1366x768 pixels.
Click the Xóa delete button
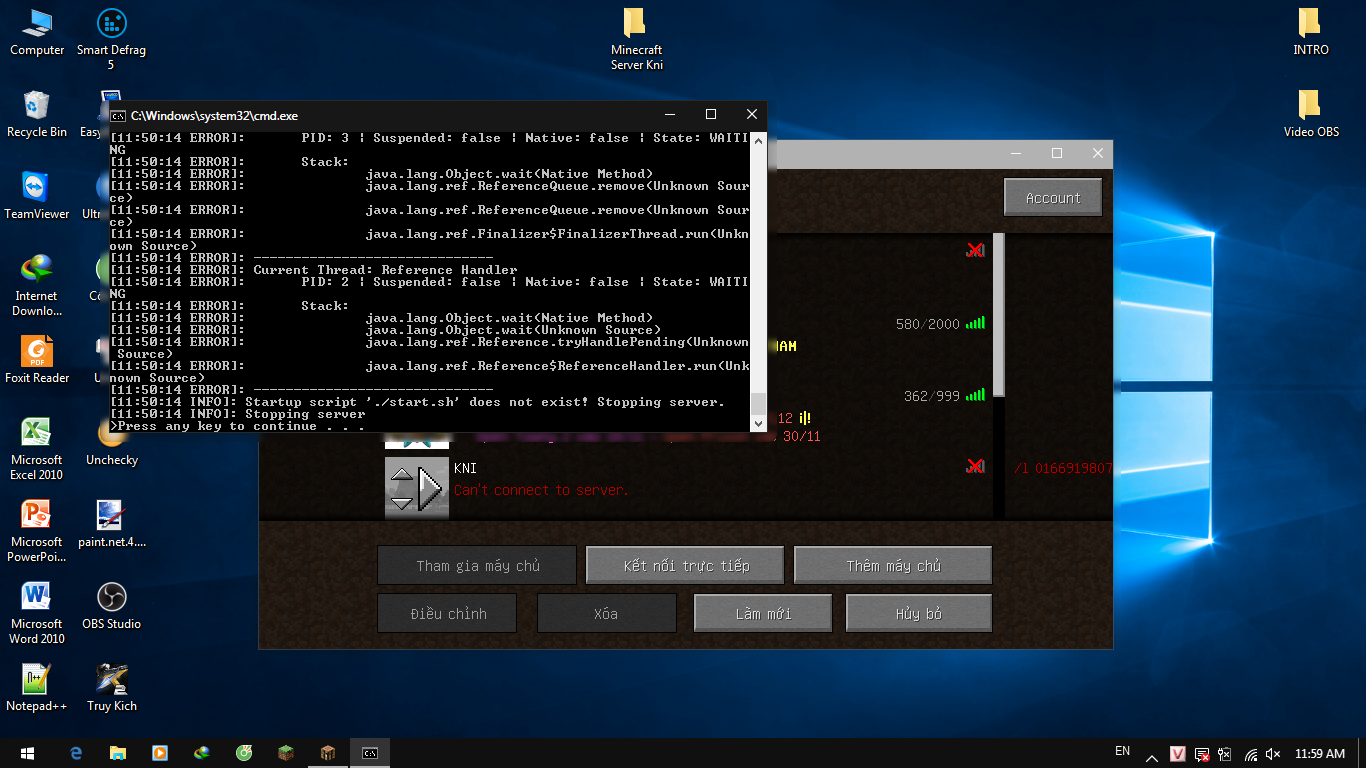click(606, 614)
